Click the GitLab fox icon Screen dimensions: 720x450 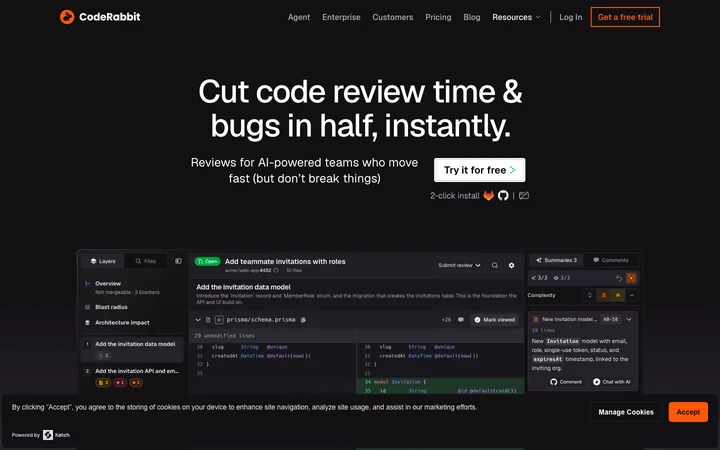tap(488, 196)
